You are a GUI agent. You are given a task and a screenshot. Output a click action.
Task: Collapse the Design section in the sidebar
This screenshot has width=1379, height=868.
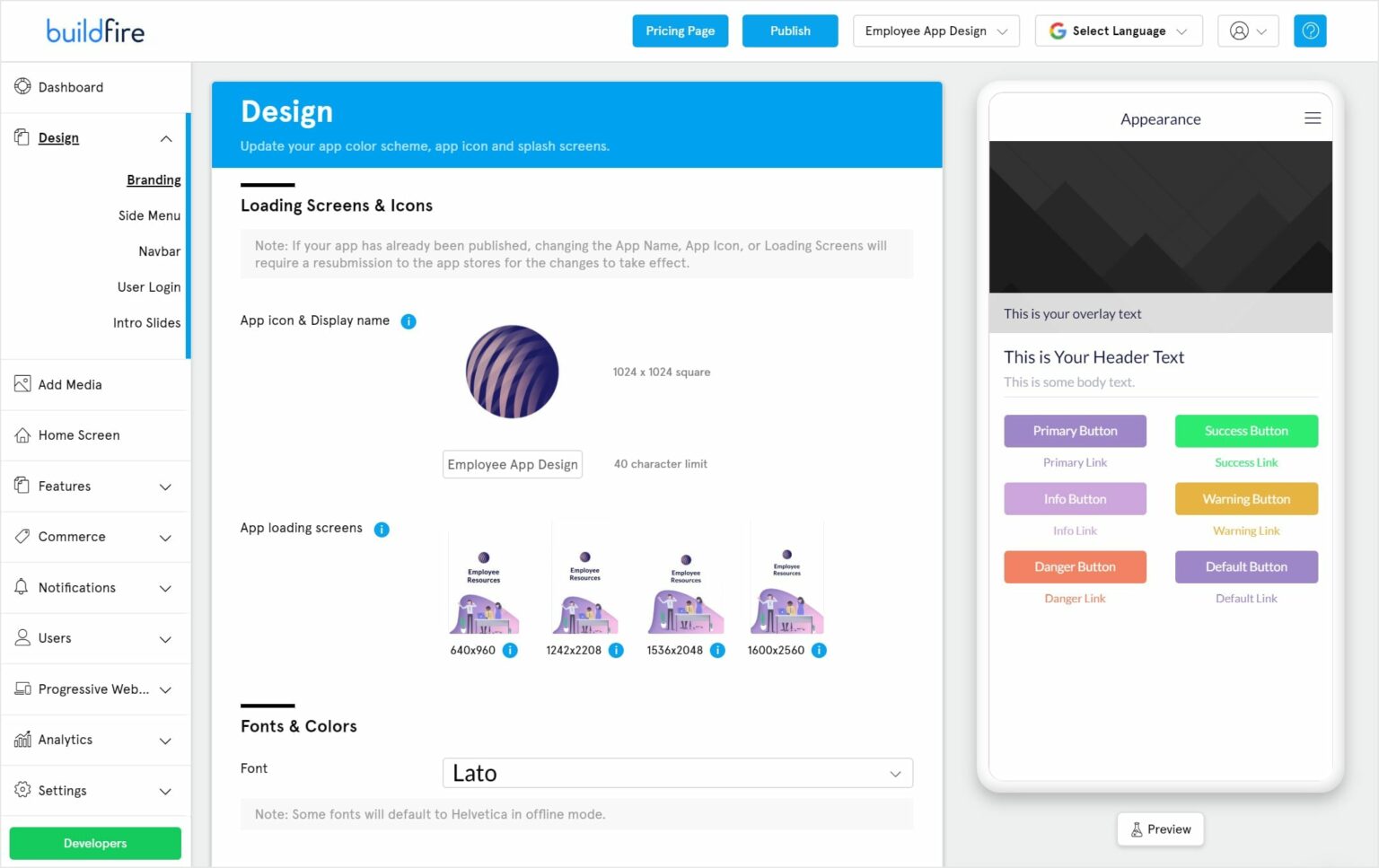point(165,138)
